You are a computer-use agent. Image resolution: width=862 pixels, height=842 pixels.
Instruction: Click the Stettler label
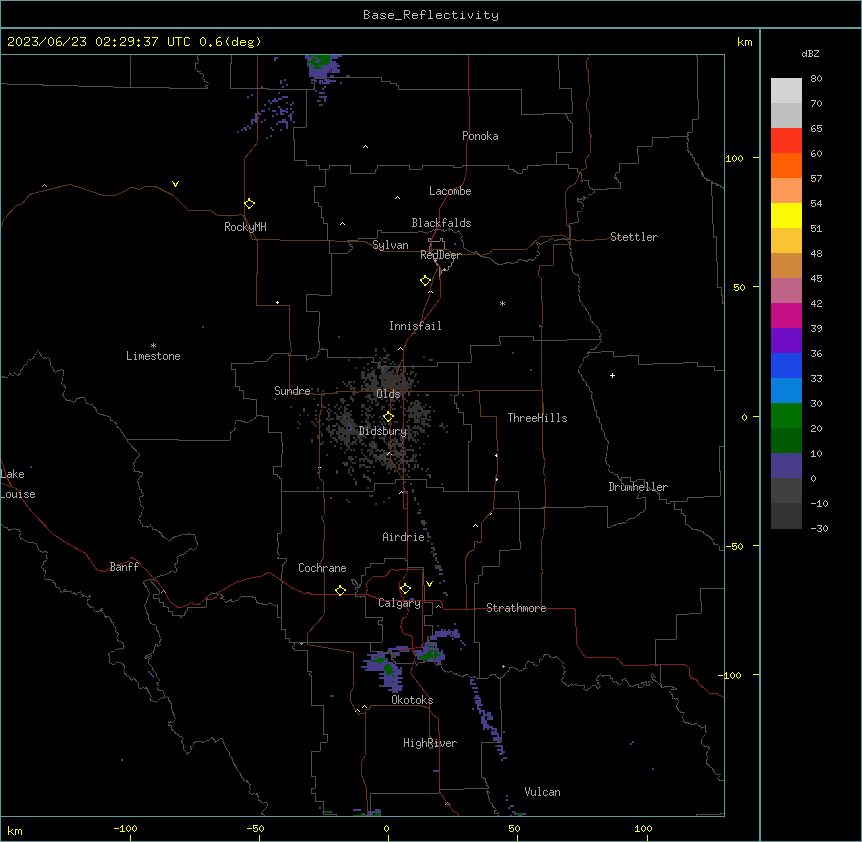[x=634, y=237]
